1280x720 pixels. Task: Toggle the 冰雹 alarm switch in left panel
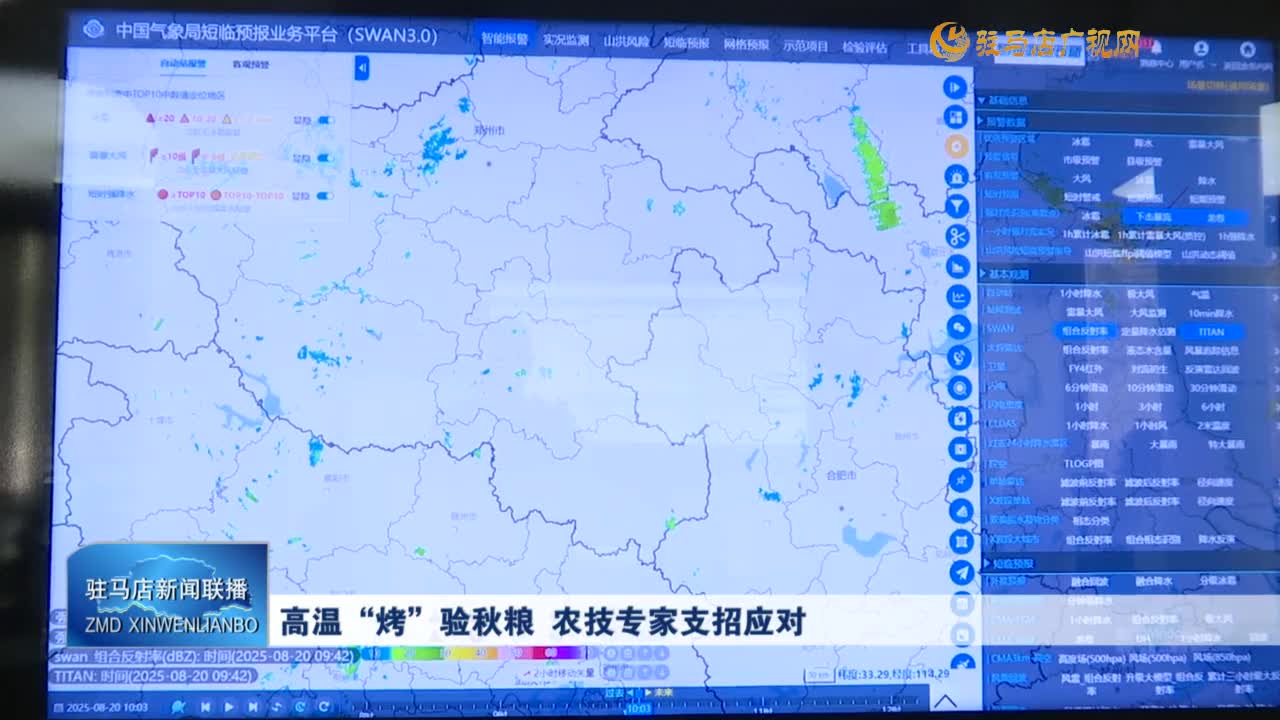coord(326,120)
